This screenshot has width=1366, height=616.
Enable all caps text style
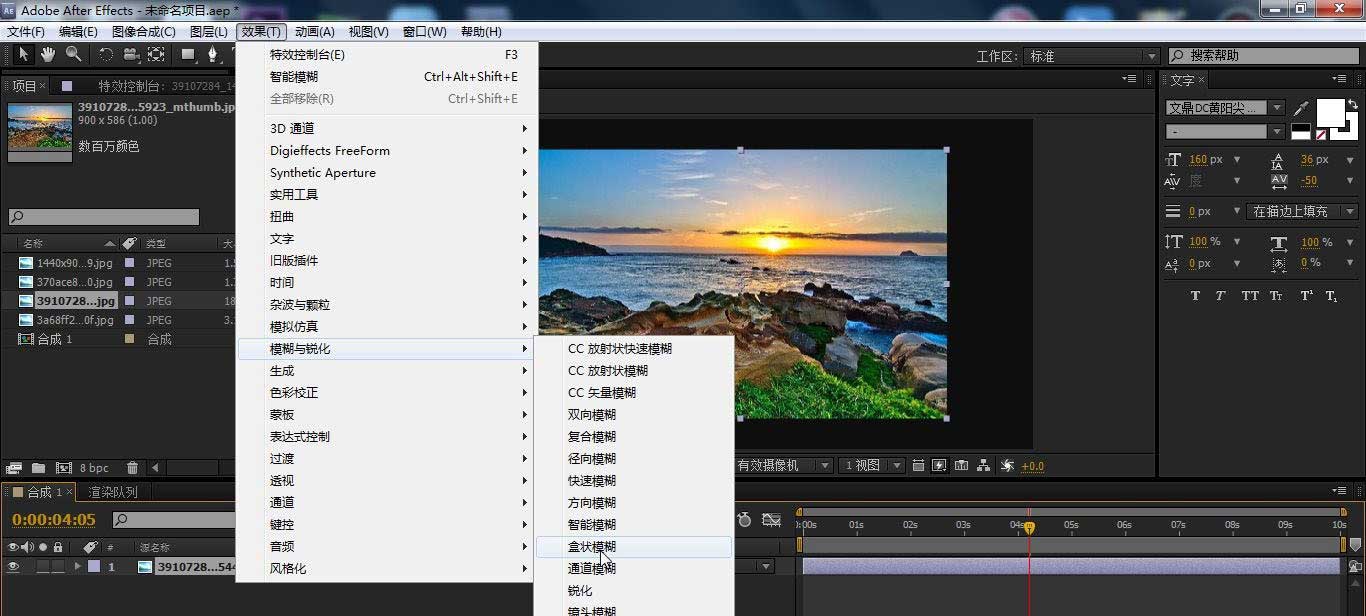1250,296
